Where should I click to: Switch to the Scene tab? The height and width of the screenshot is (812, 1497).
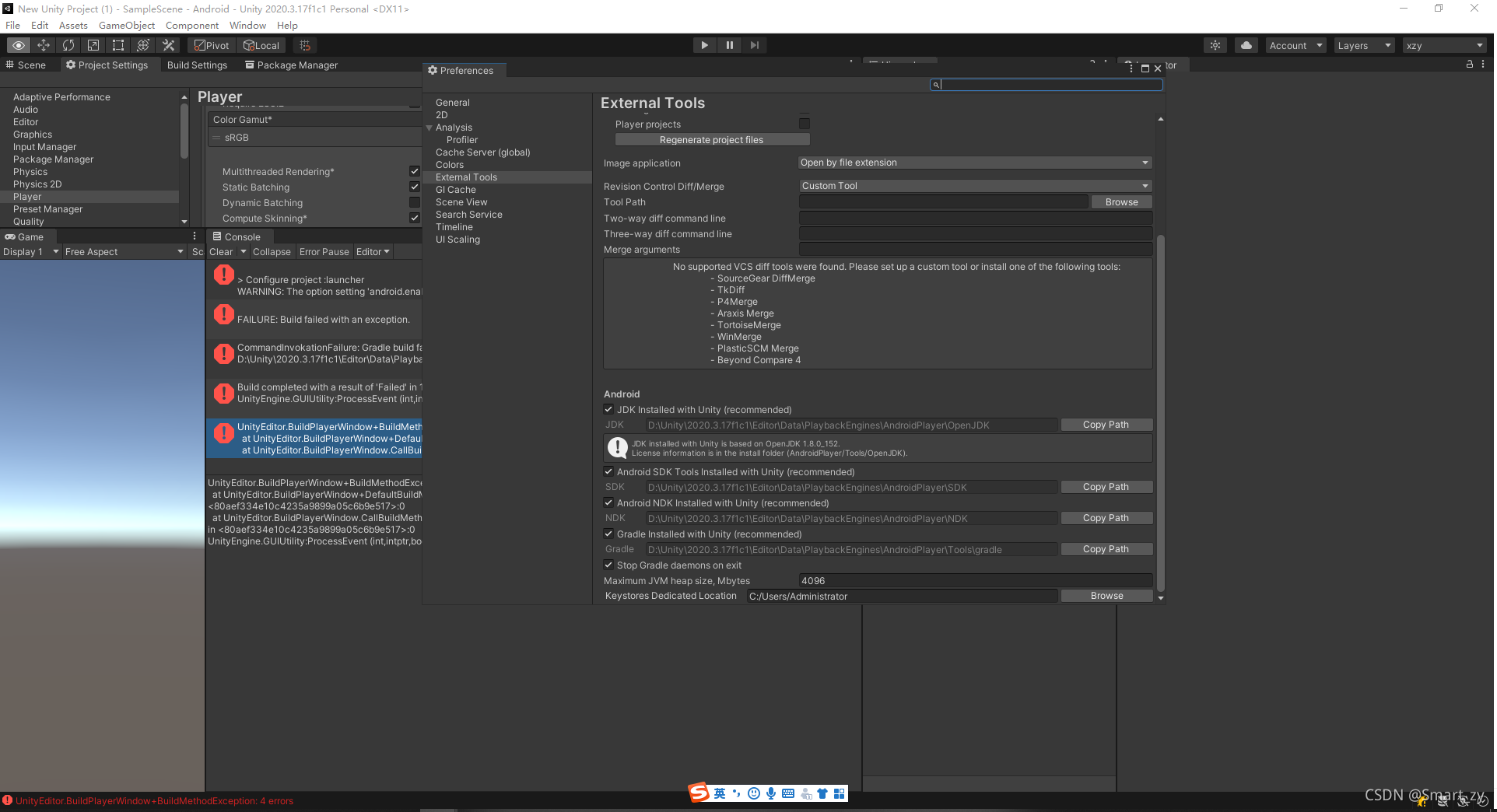pyautogui.click(x=26, y=65)
